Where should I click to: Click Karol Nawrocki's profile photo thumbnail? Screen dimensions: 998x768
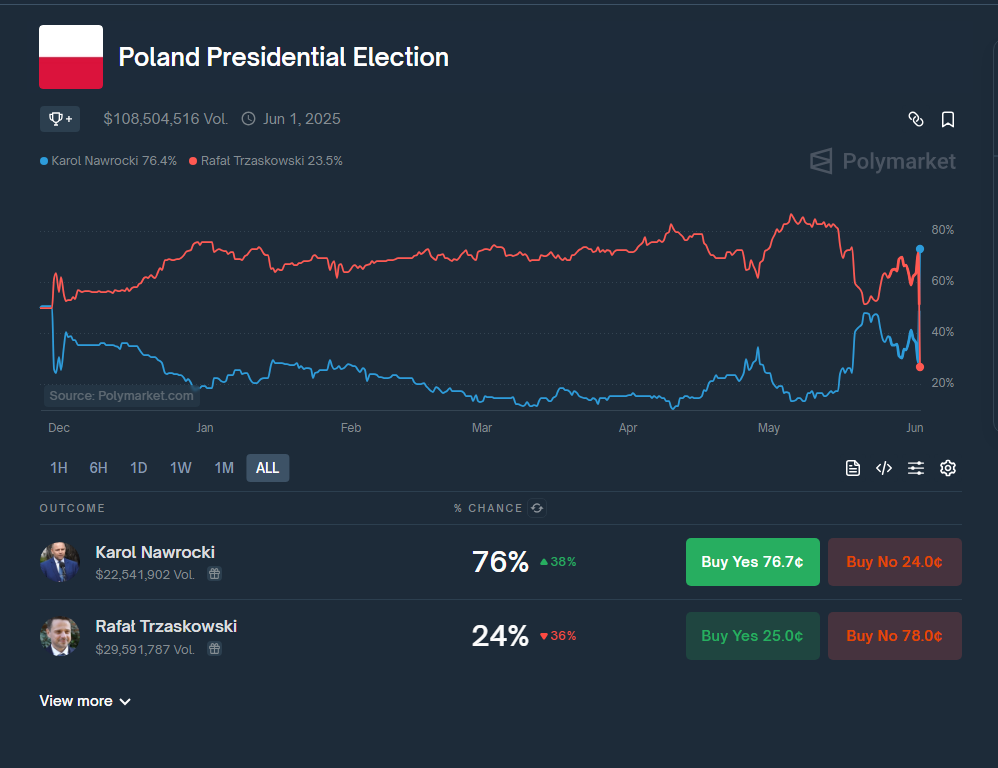pyautogui.click(x=59, y=562)
